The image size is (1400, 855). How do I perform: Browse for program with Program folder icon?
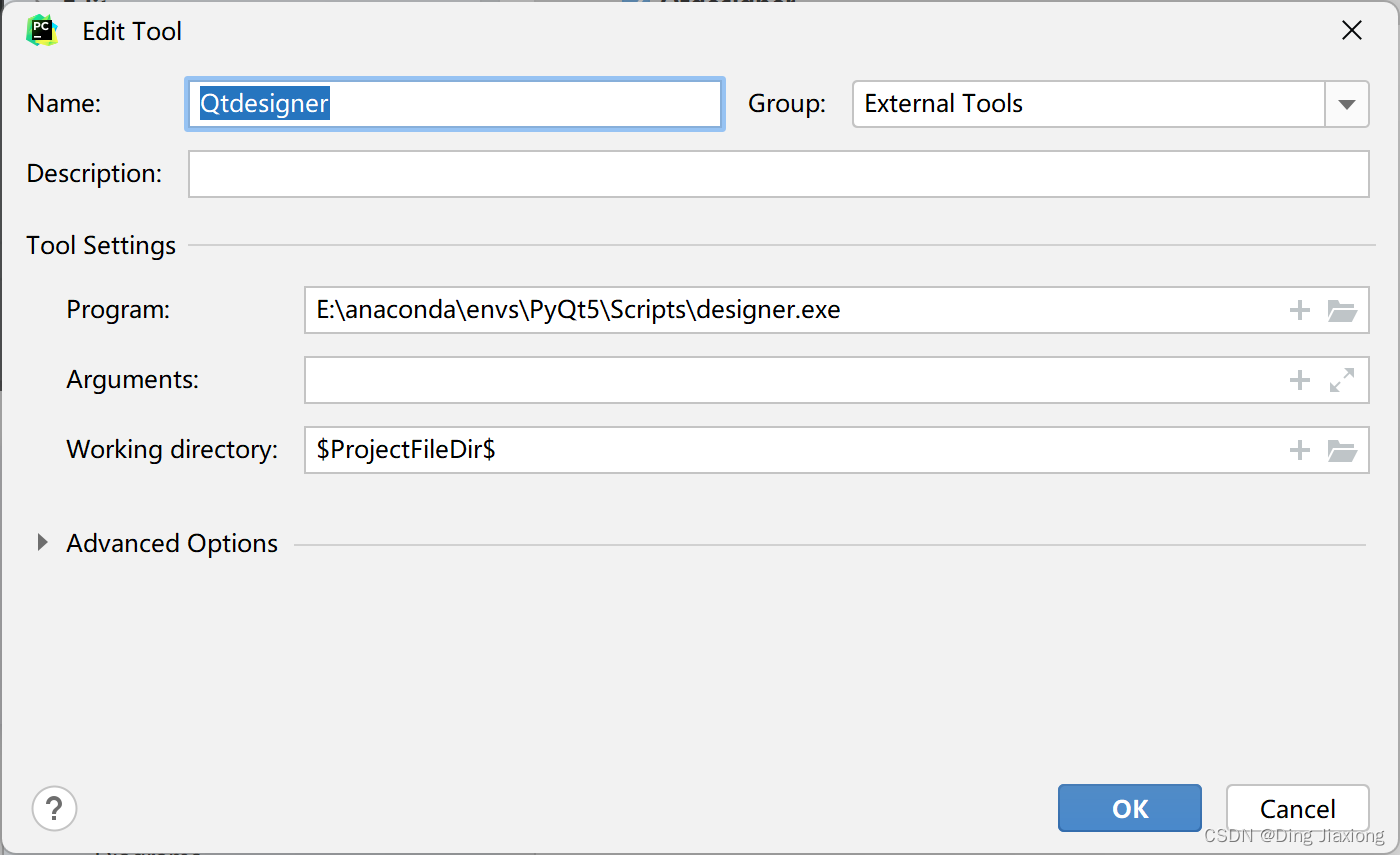[x=1342, y=310]
